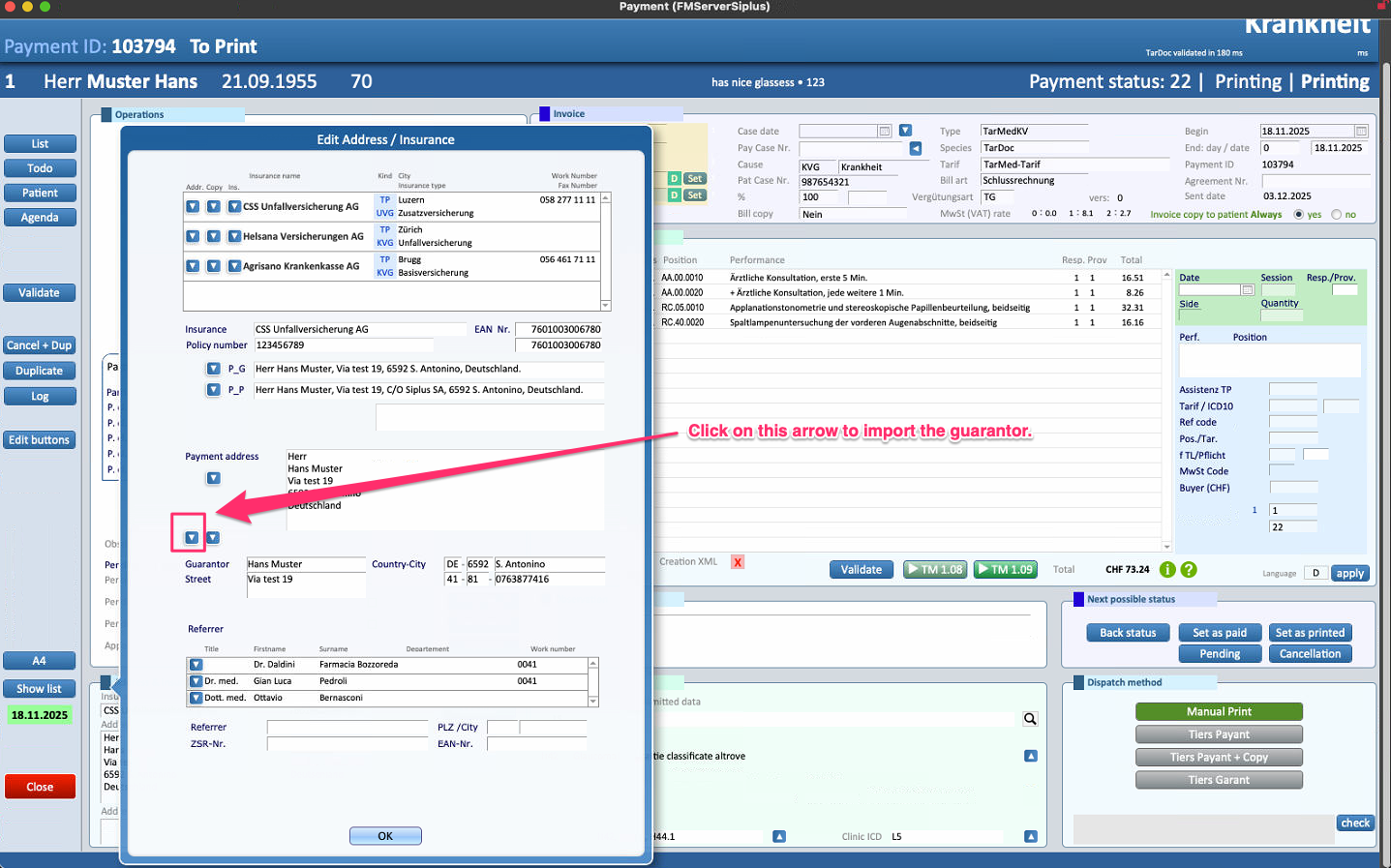1391x868 pixels.
Task: Click the P_G address arrow icon
Action: point(213,369)
